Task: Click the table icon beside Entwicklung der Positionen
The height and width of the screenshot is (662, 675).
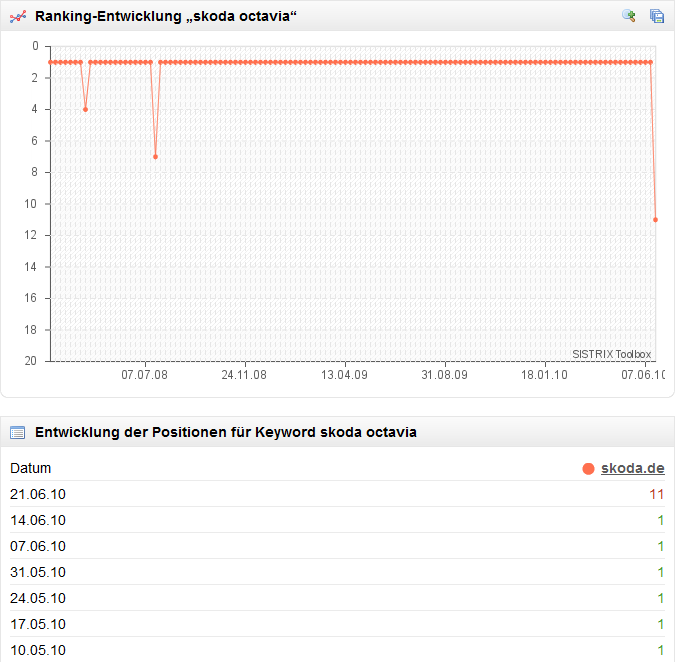Action: (17, 433)
